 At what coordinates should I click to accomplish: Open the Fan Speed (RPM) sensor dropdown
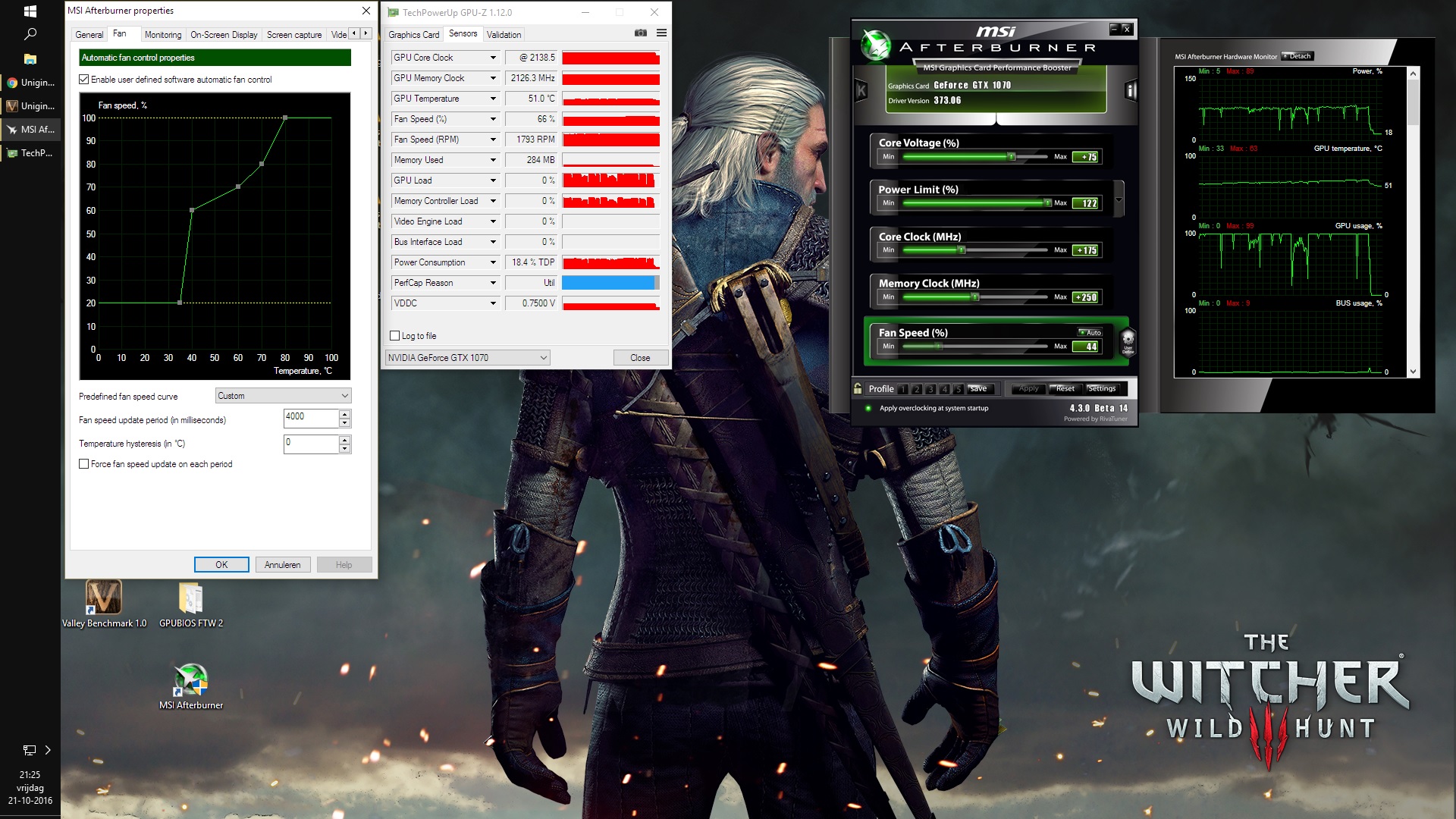[493, 140]
